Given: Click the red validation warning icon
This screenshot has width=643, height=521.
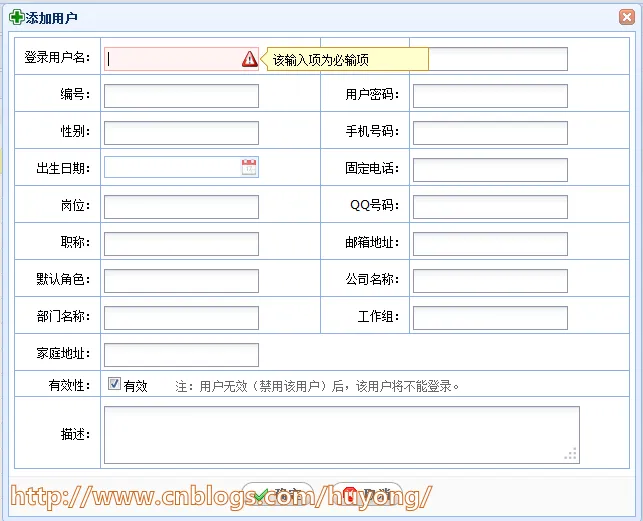Looking at the screenshot, I should (249, 59).
